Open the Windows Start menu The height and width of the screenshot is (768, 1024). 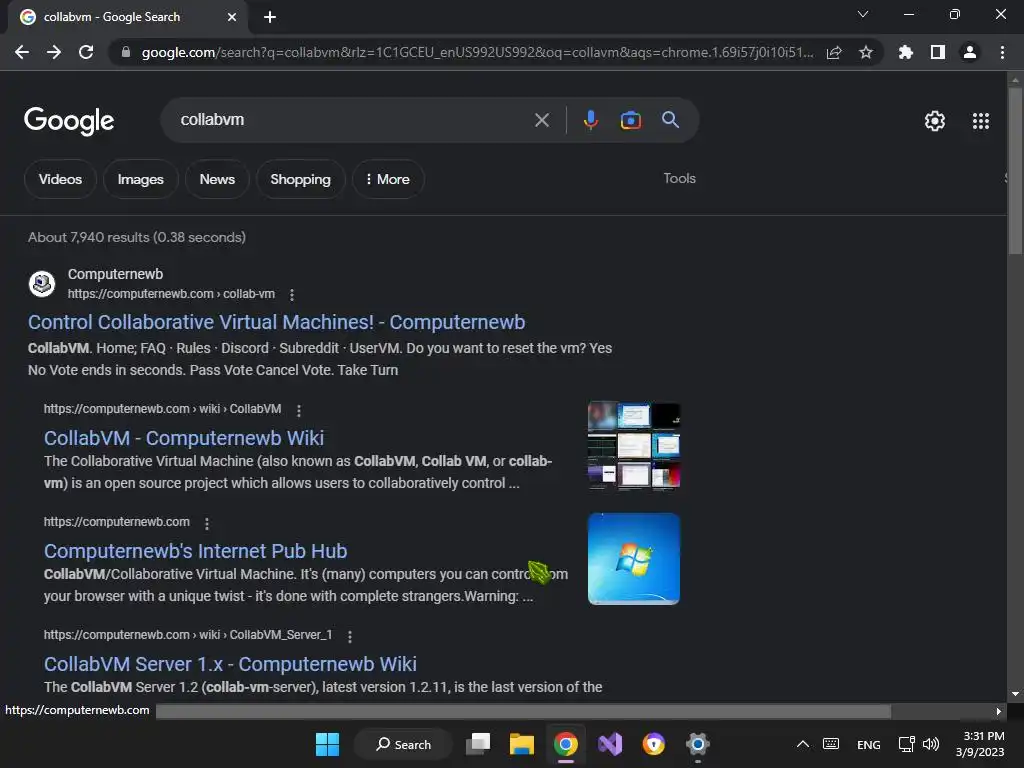(327, 744)
